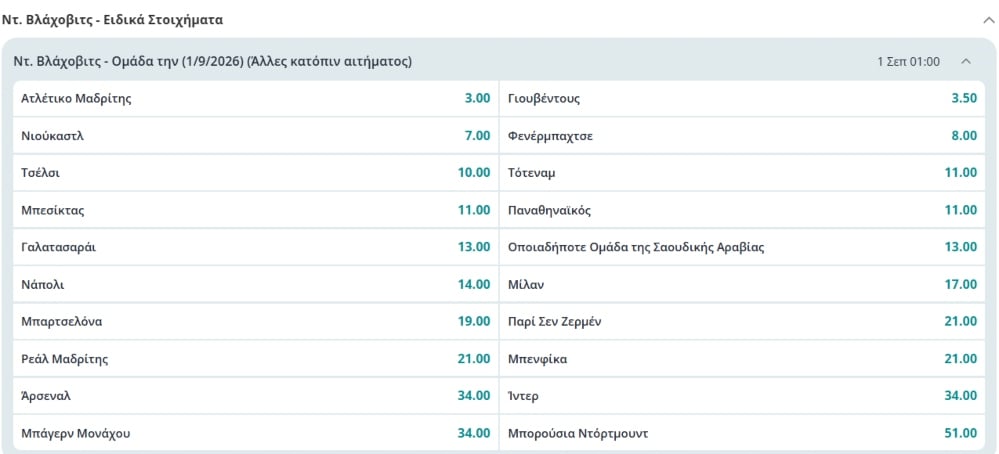Image resolution: width=999 pixels, height=454 pixels.
Task: Choose Μπορούσια Ντόρτμουντ at odds 51.00
Action: pos(742,434)
